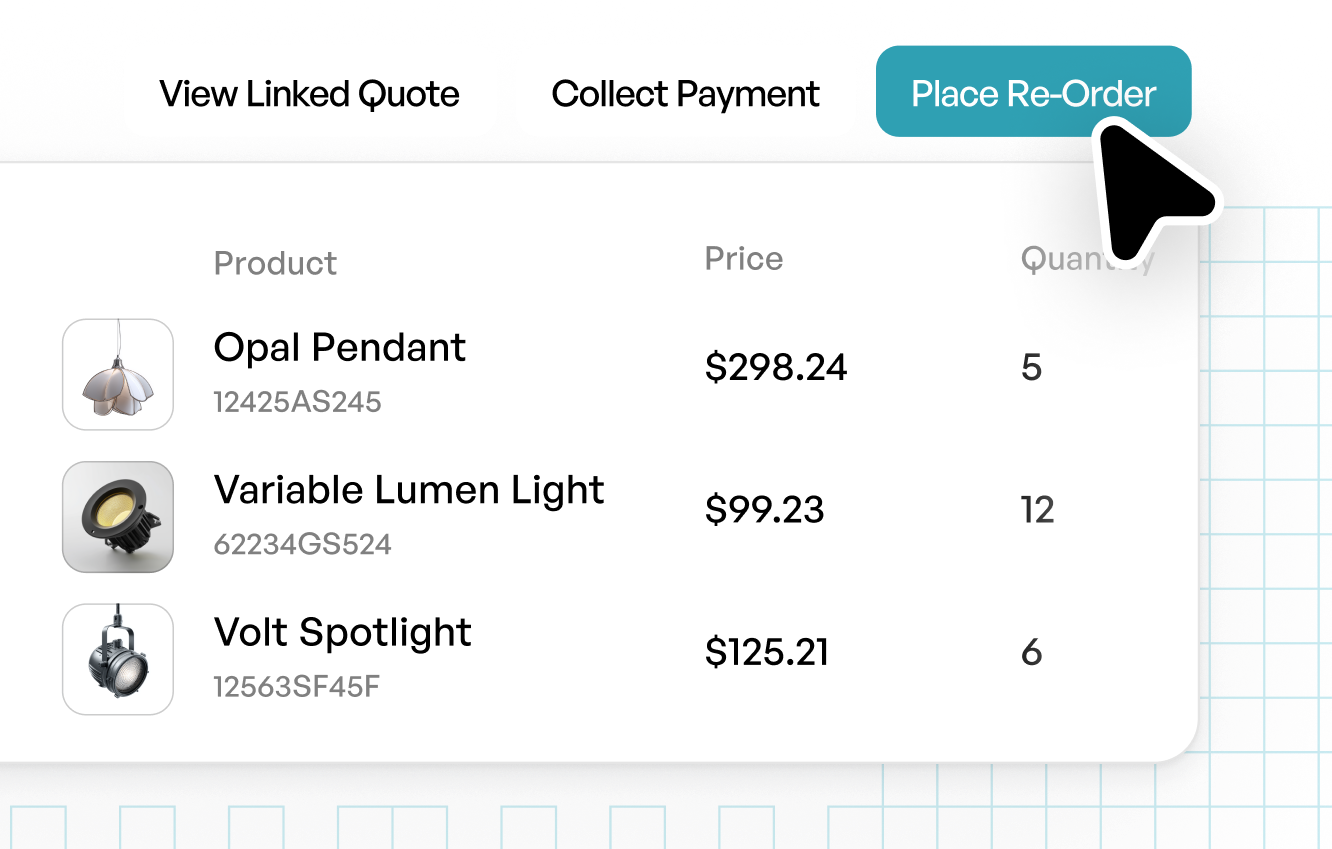Click the Product column header
The width and height of the screenshot is (1332, 849).
[x=275, y=263]
